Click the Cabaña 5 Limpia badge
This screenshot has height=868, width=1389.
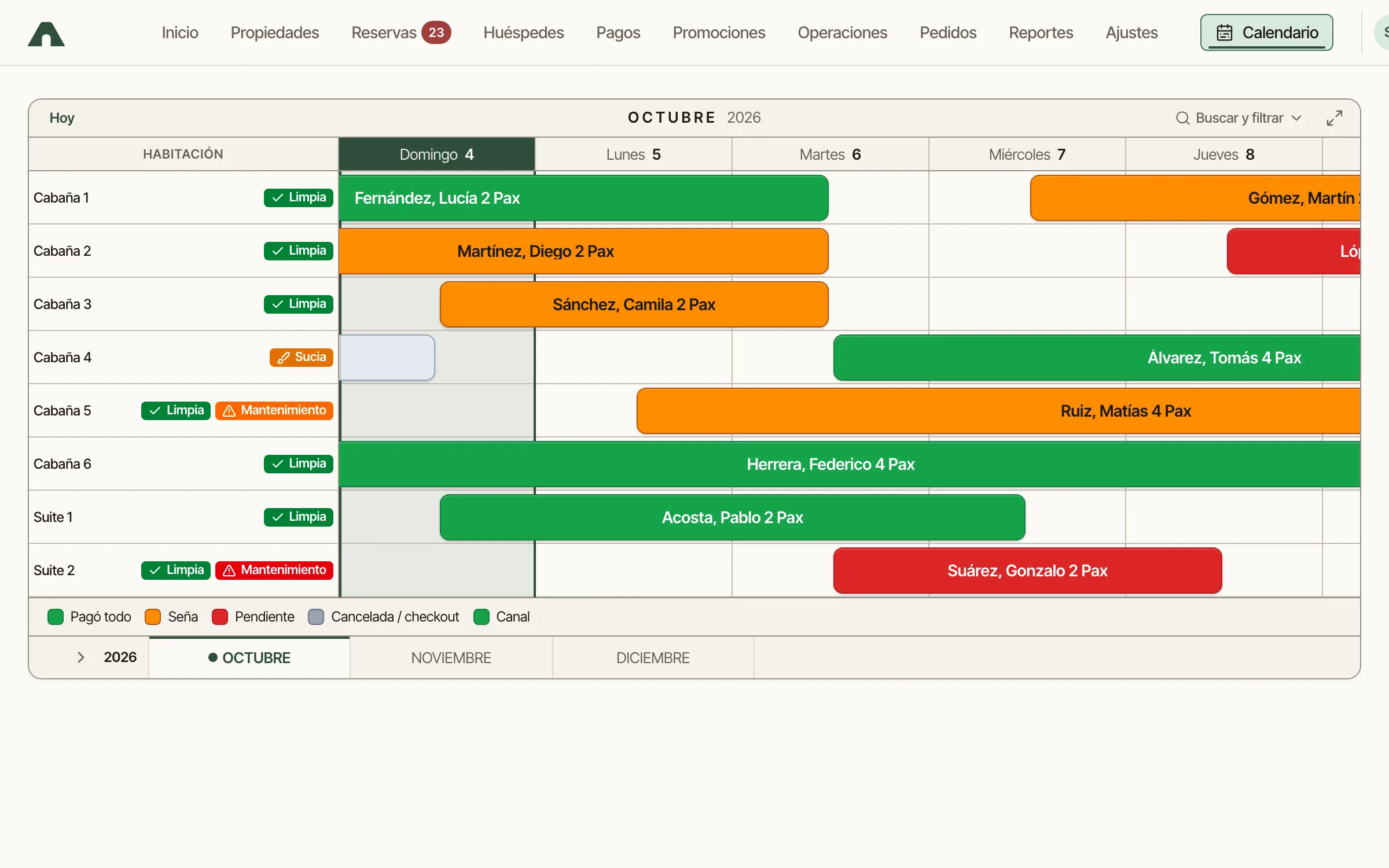(175, 410)
